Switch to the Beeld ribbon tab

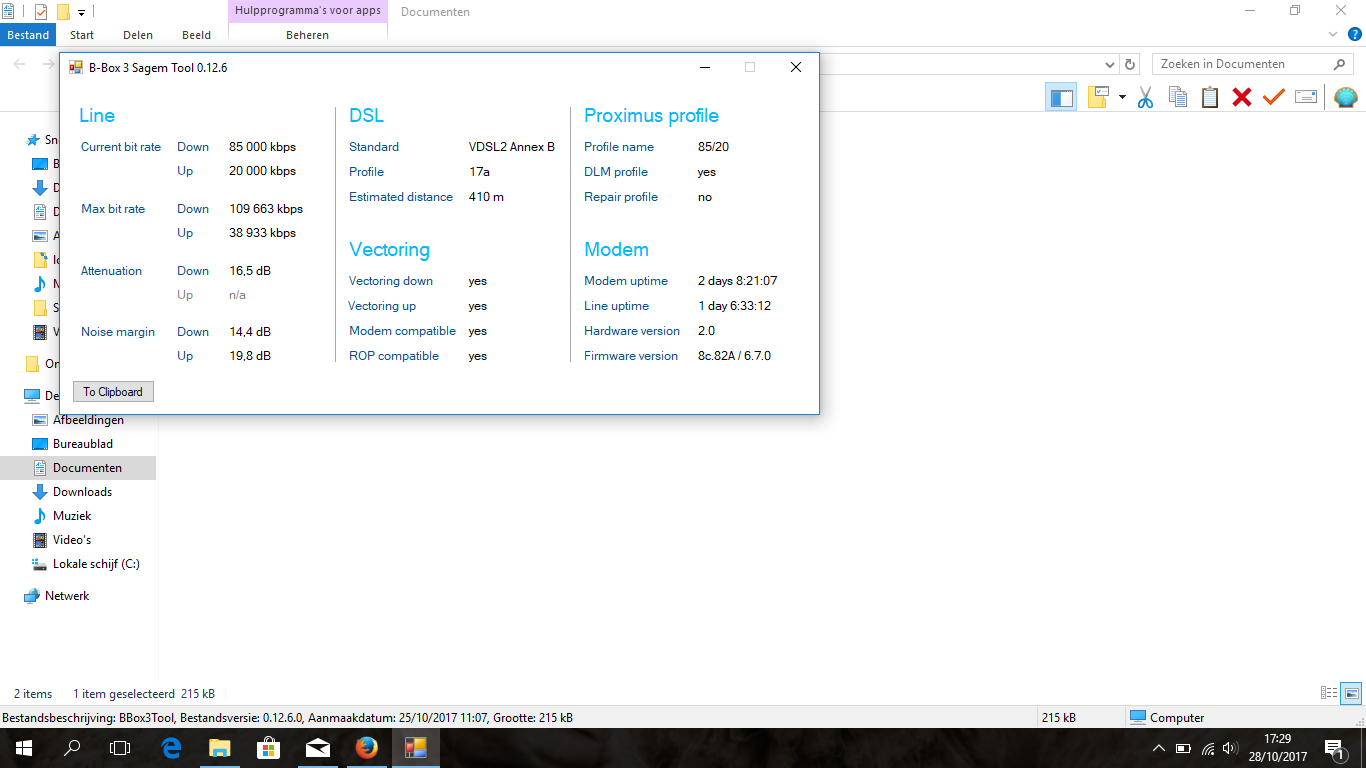coord(196,35)
